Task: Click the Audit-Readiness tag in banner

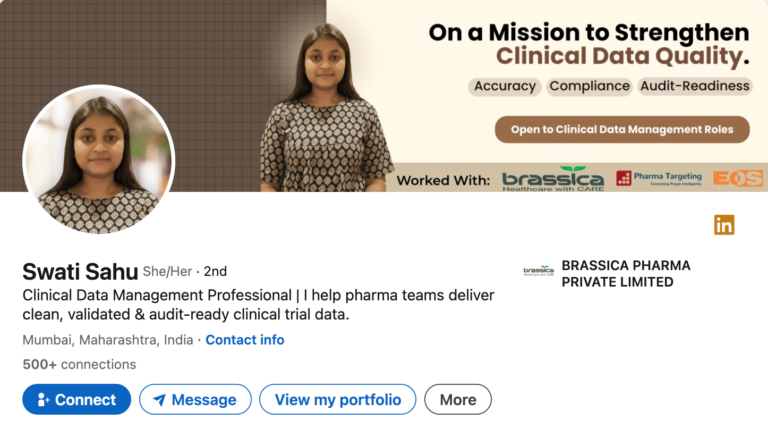Action: [695, 86]
